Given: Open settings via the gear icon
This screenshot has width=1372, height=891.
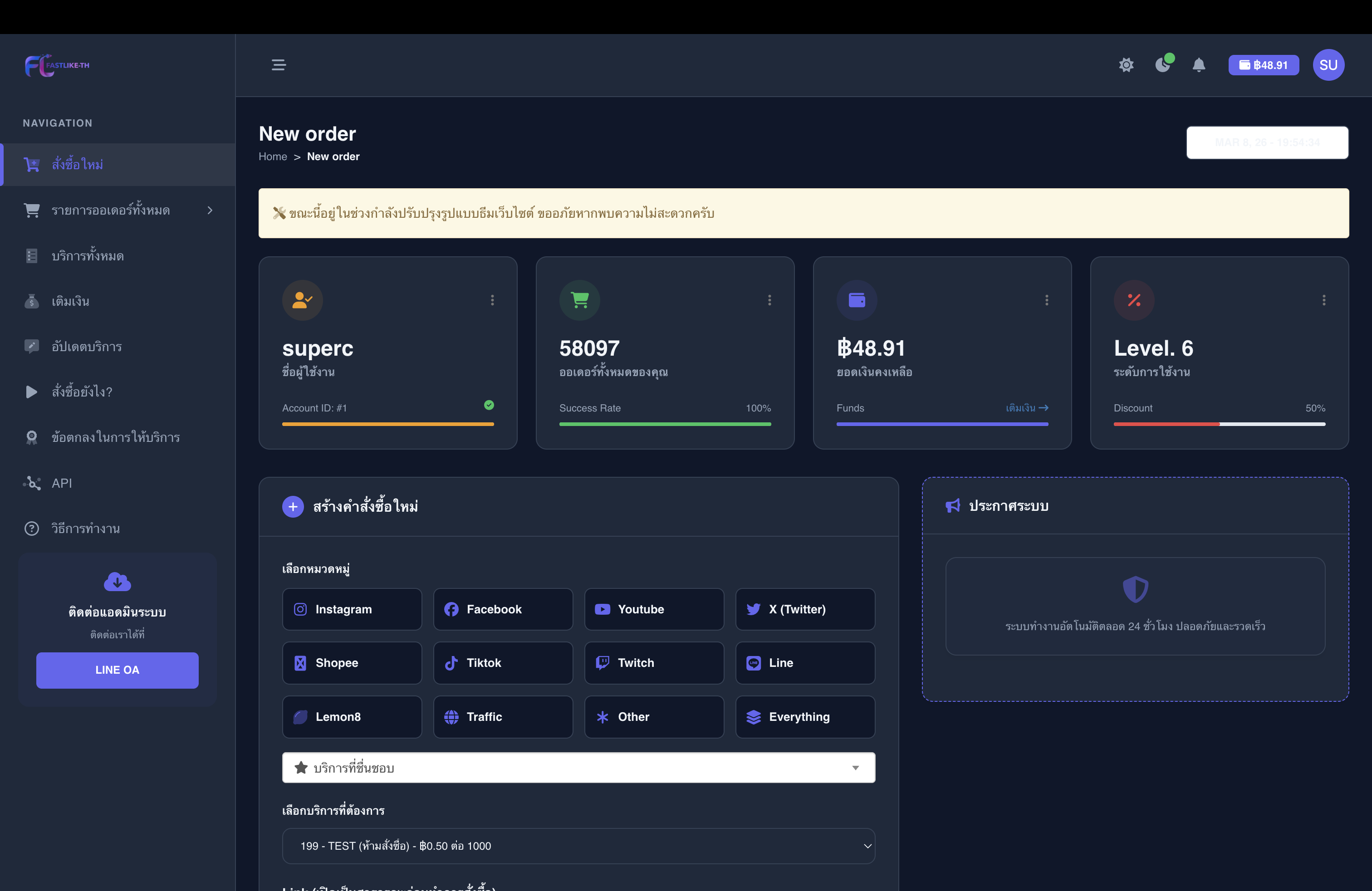Looking at the screenshot, I should (1126, 64).
